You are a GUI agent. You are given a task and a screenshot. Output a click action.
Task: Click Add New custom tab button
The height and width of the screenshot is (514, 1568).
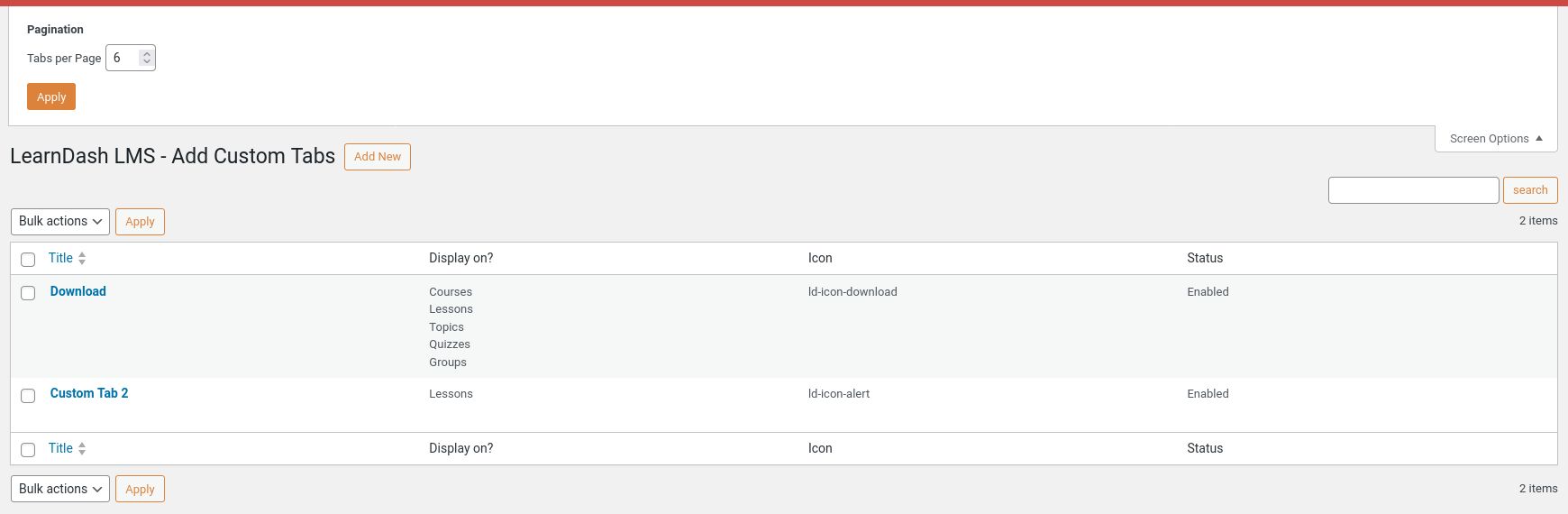378,157
